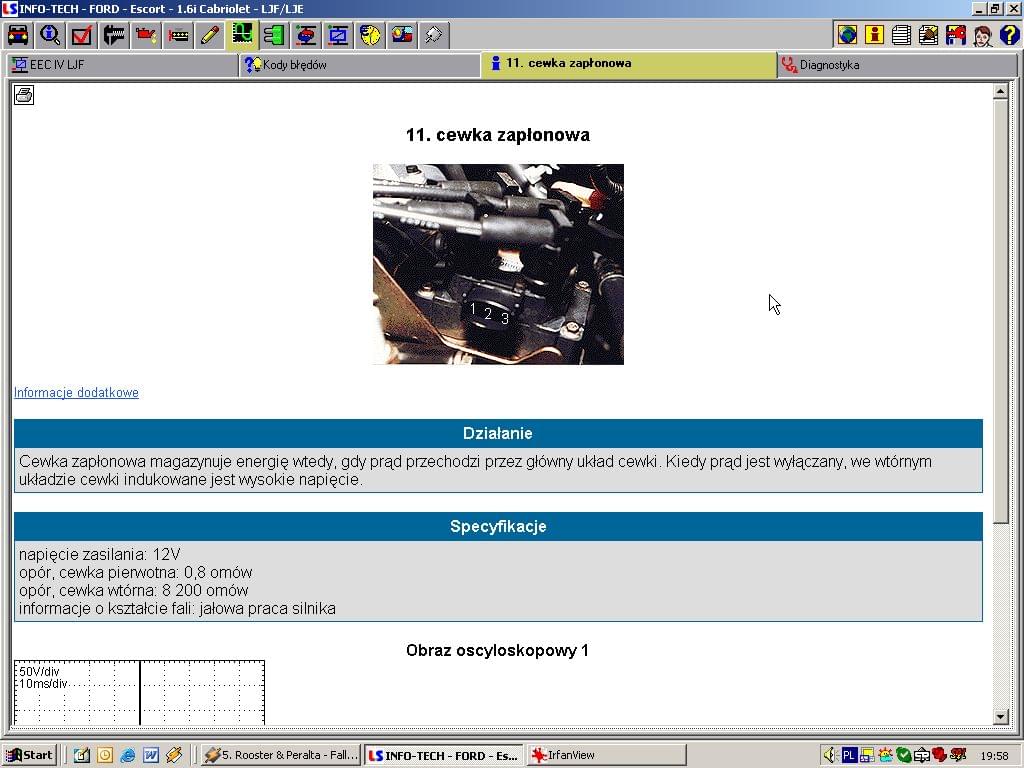Screen dimensions: 1024x768
Task: Select the grey spark plug tool icon
Action: coord(434,35)
